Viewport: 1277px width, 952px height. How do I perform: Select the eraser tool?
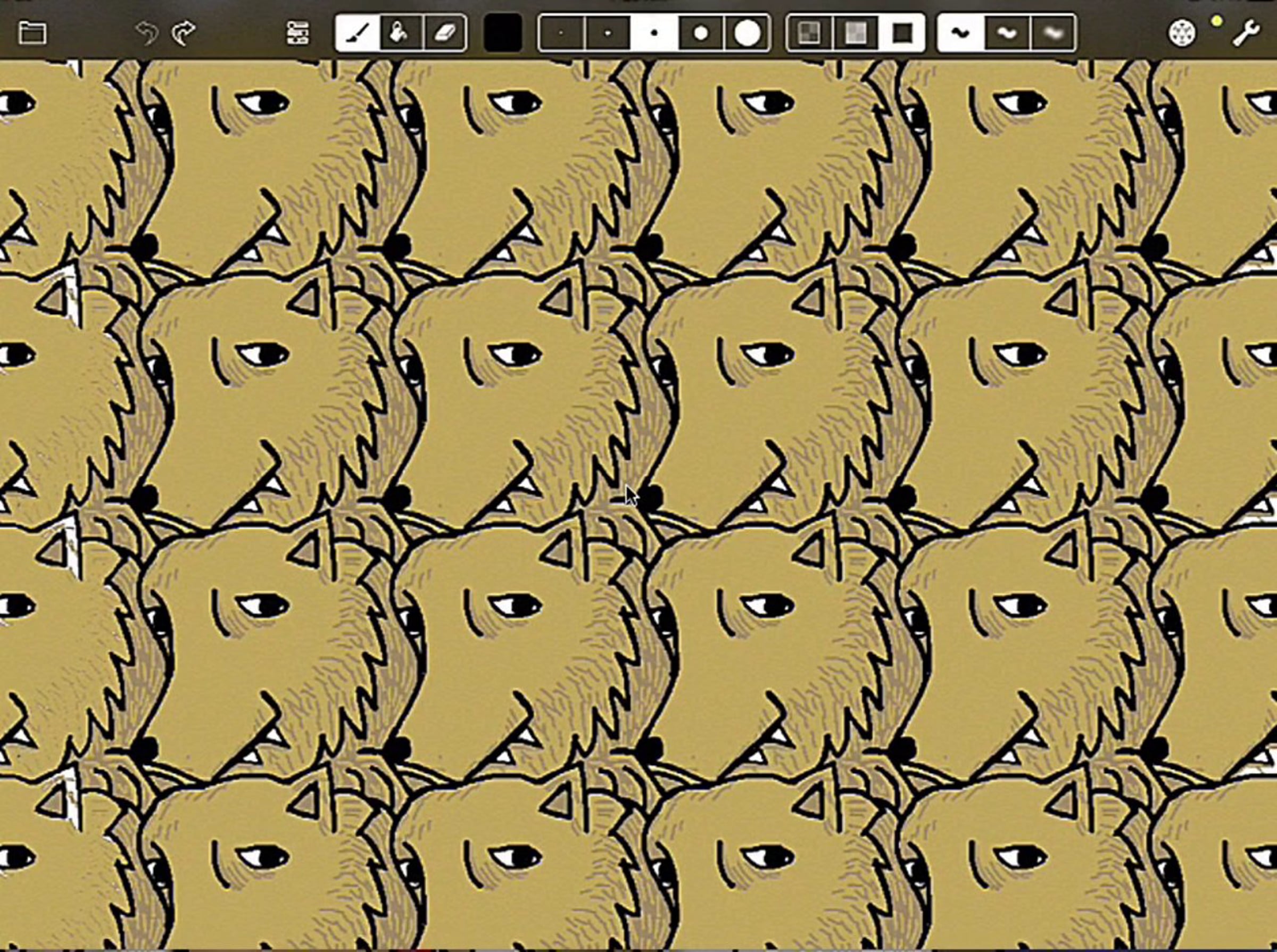click(444, 33)
